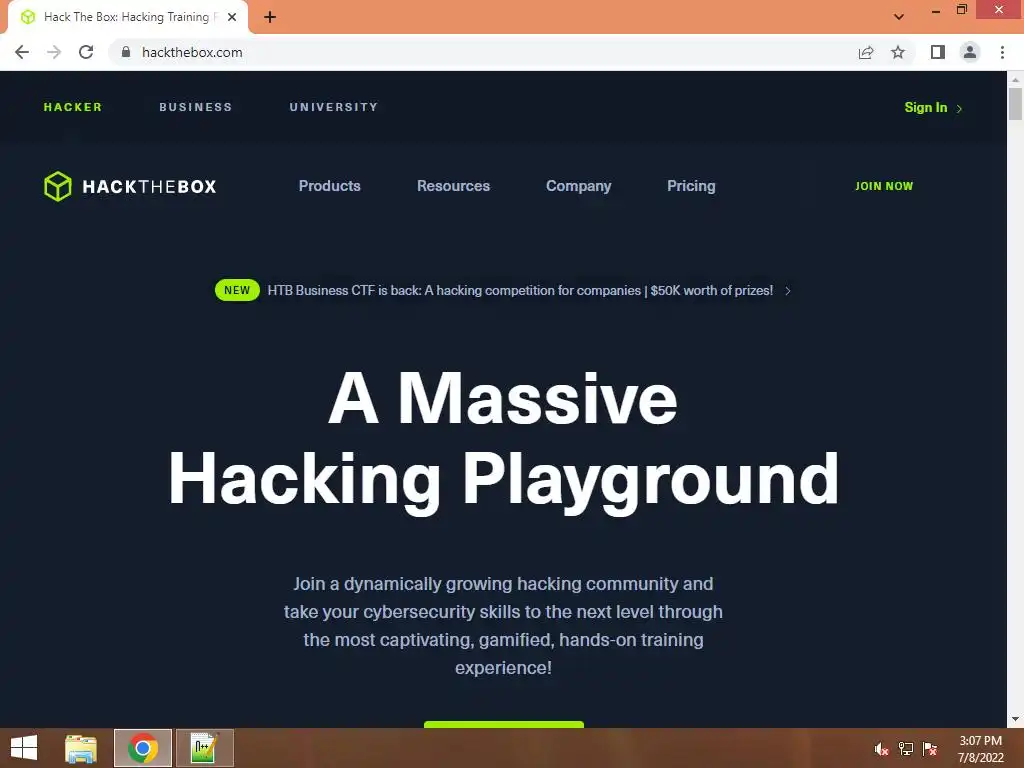Click the green button below hero text

click(504, 724)
